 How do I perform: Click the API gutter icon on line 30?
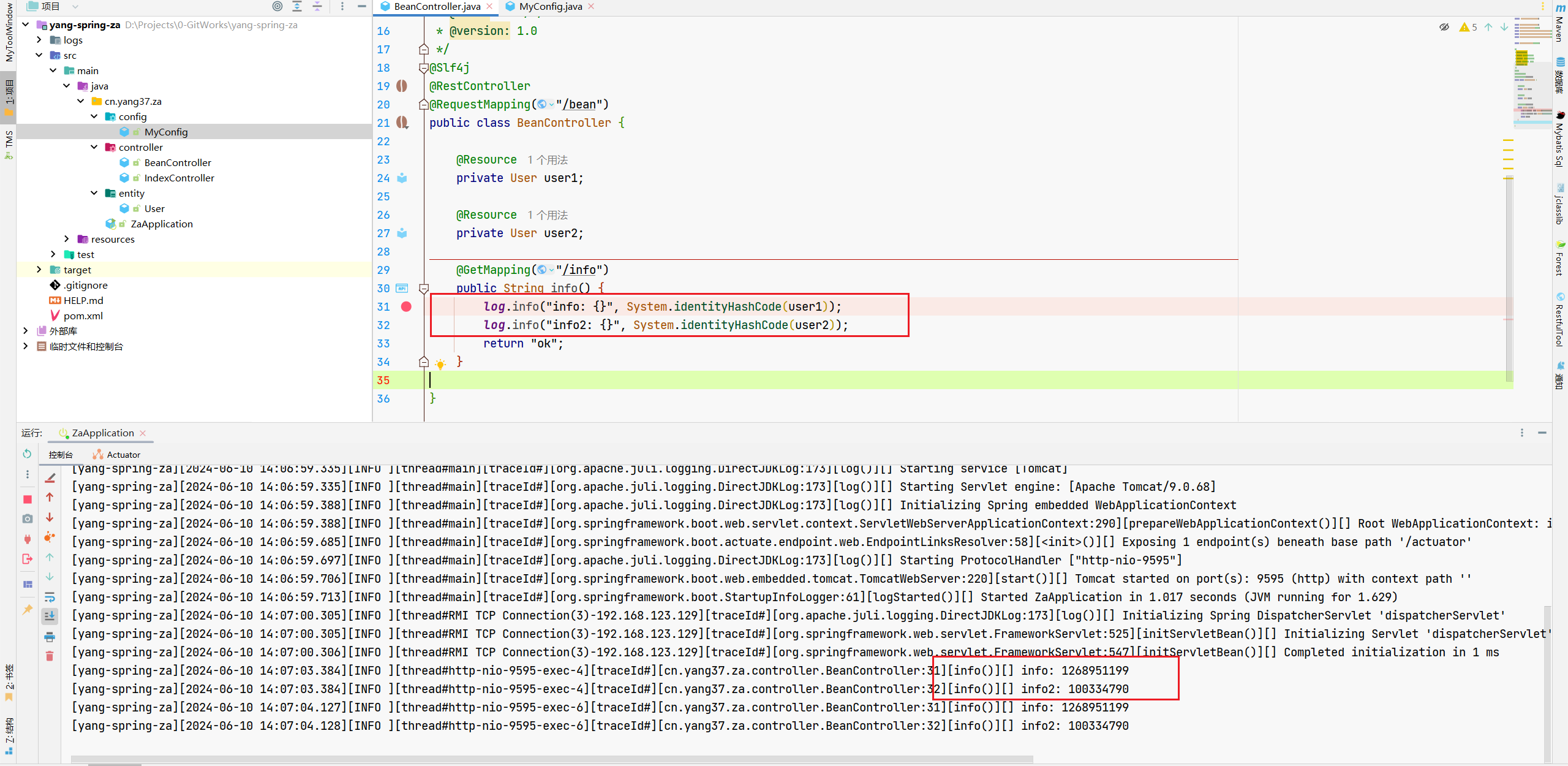click(402, 288)
